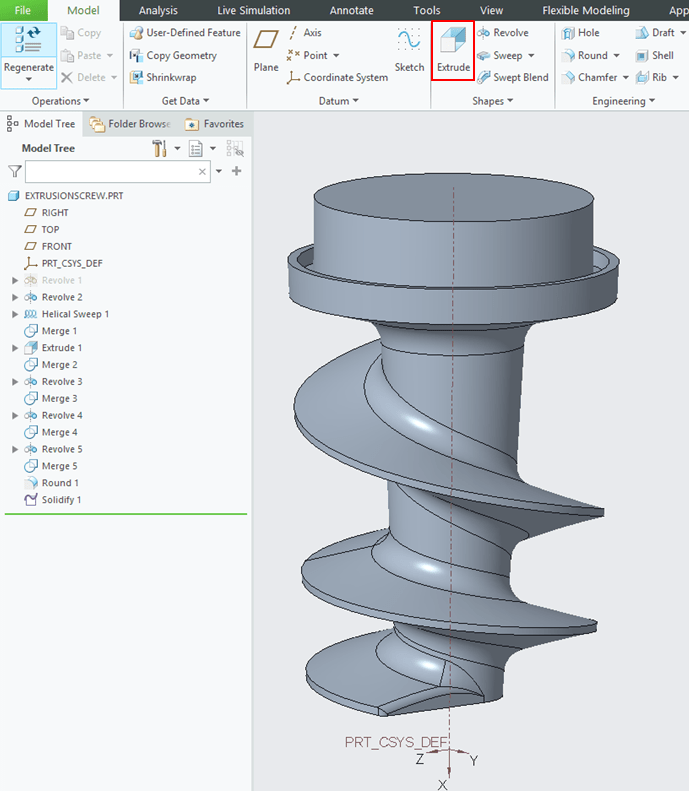Open the Sweep dropdown arrow
Screen dimensions: 689x793
tap(531, 56)
